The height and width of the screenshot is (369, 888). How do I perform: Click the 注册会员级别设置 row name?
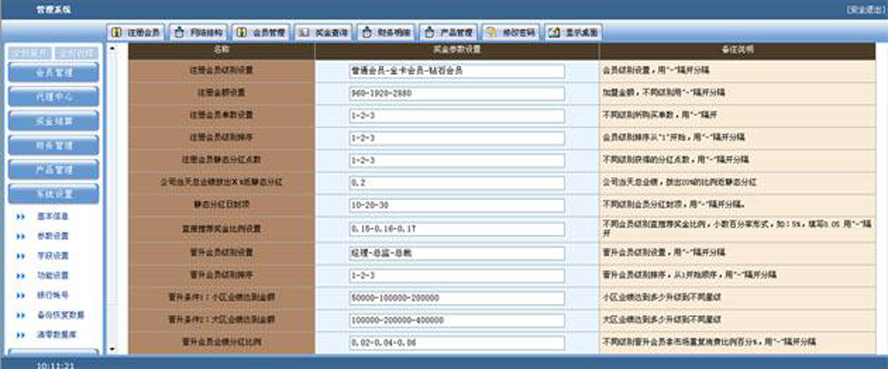221,71
